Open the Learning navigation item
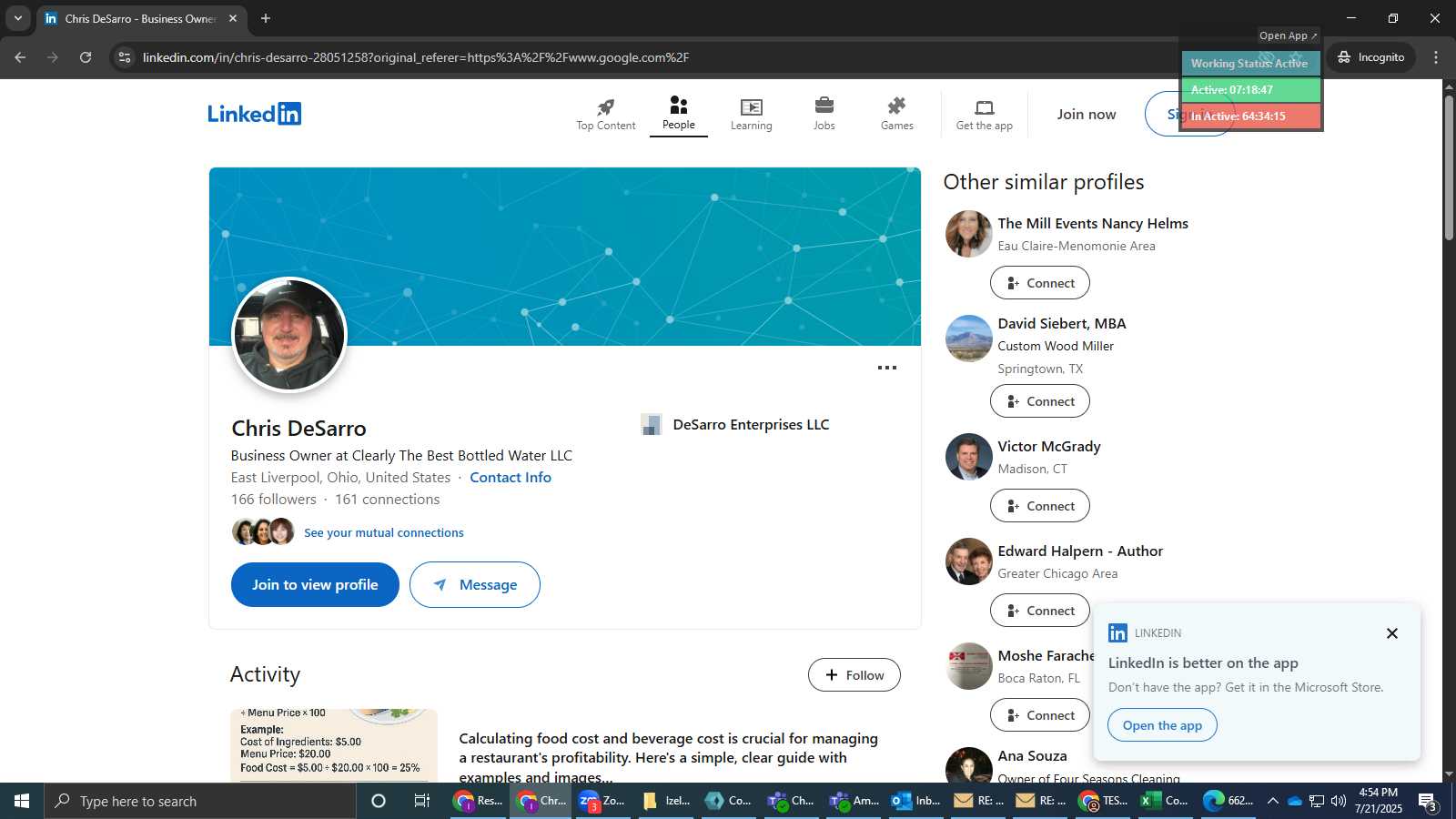 point(751,115)
